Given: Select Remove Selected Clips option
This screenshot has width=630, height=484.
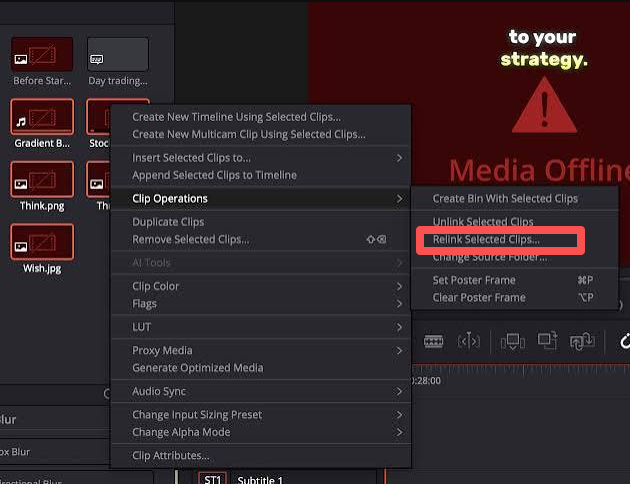Looking at the screenshot, I should click(x=260, y=239).
